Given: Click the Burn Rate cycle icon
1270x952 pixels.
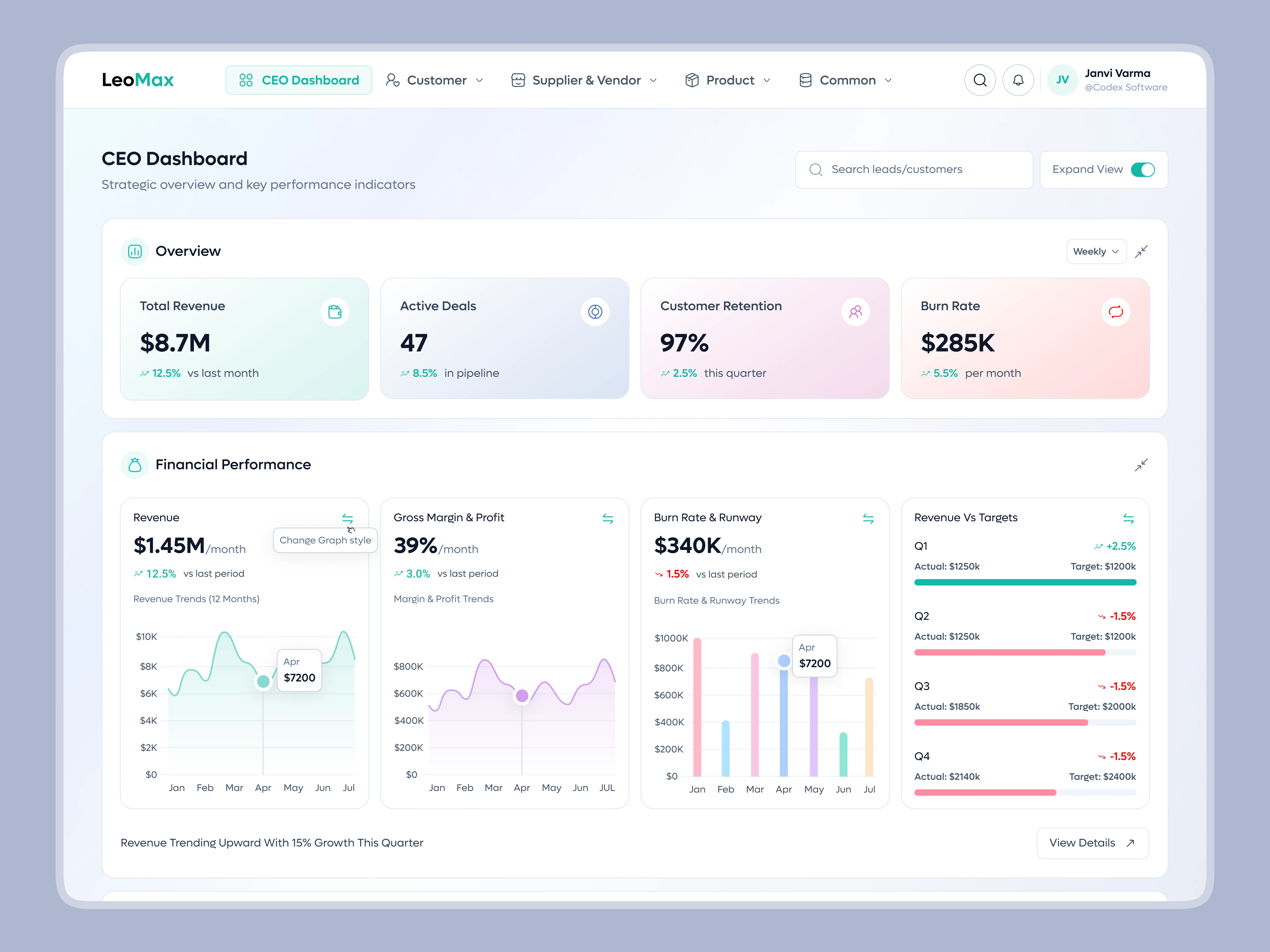Looking at the screenshot, I should 1115,312.
